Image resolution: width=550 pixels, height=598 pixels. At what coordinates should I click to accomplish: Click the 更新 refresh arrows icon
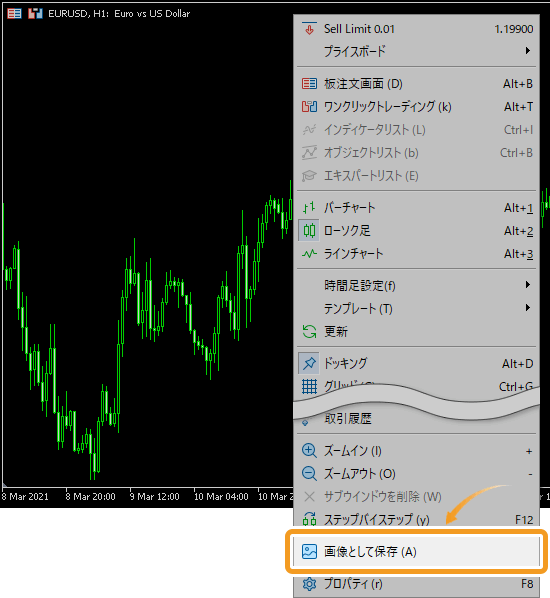[309, 331]
